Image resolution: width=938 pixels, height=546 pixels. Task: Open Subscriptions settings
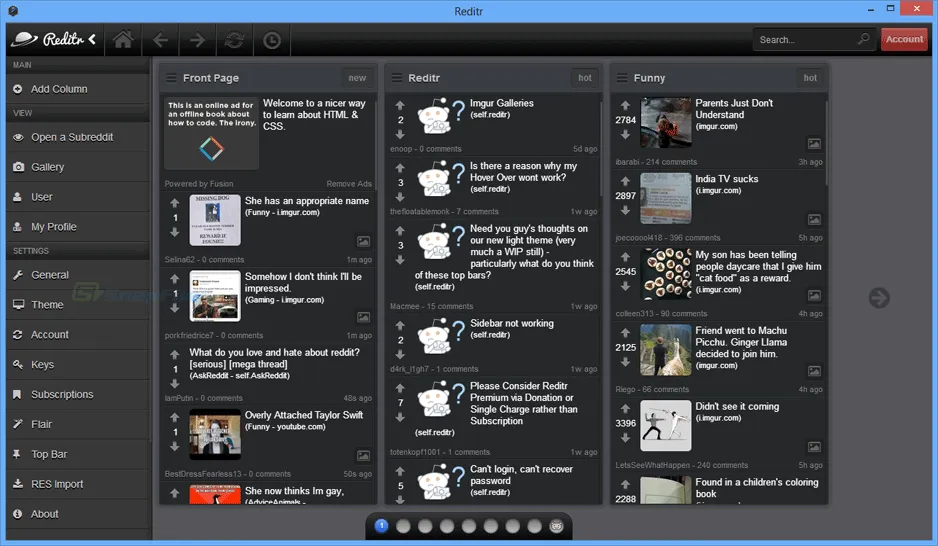tap(78, 395)
